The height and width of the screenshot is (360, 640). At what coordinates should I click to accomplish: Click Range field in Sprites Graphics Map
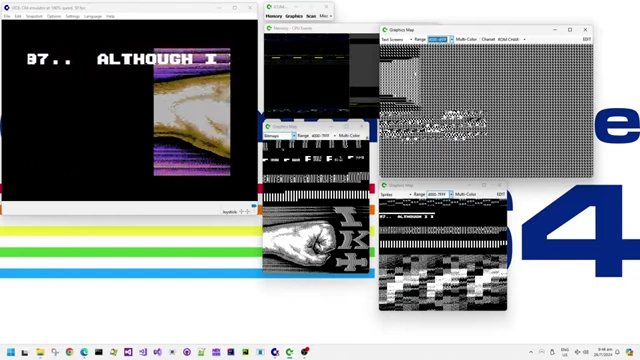coord(437,195)
